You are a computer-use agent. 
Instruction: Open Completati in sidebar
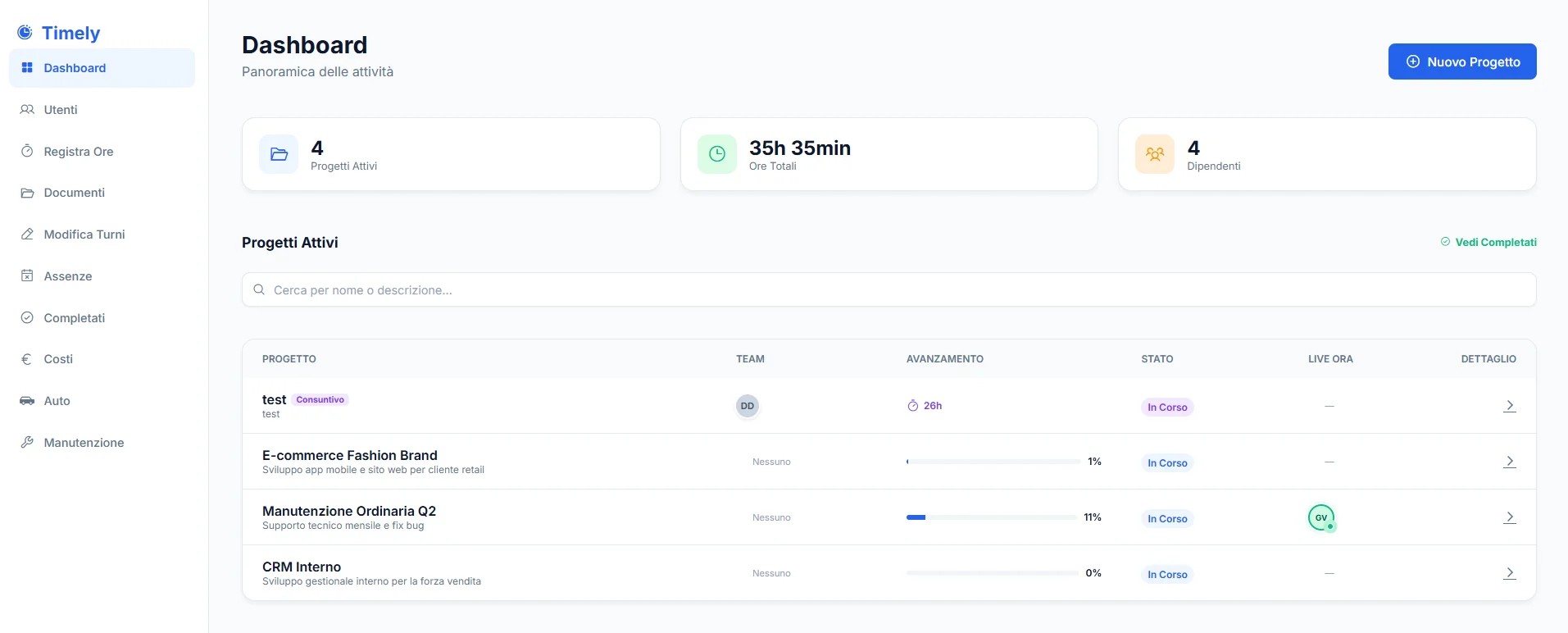click(102, 318)
